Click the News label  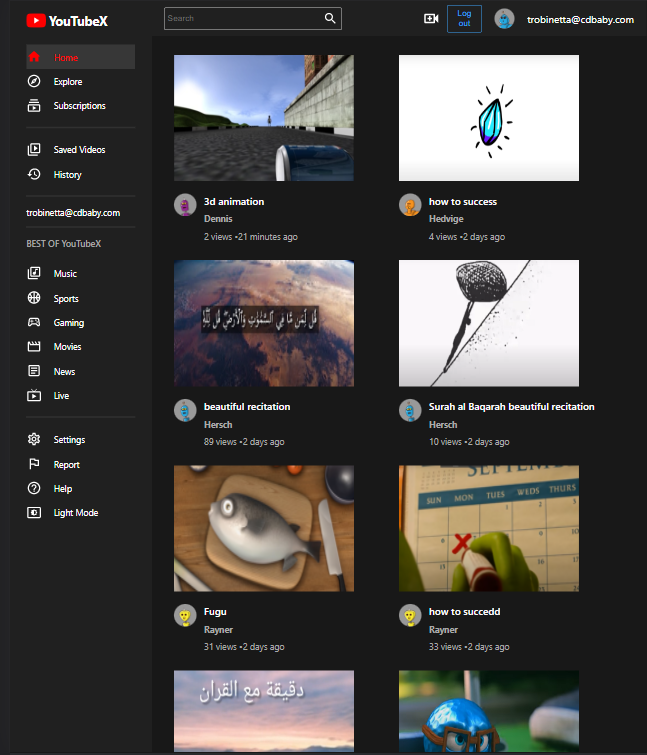(65, 372)
